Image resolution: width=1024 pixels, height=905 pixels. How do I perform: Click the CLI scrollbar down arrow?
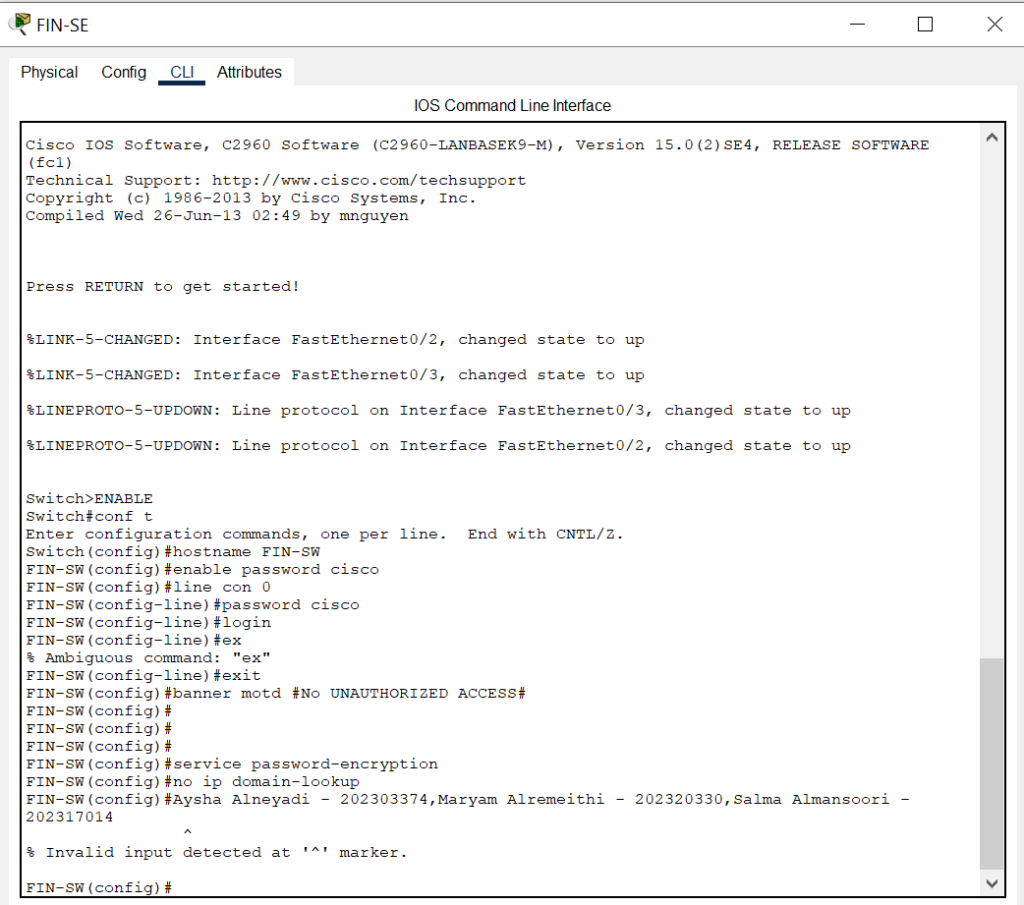pyautogui.click(x=991, y=883)
